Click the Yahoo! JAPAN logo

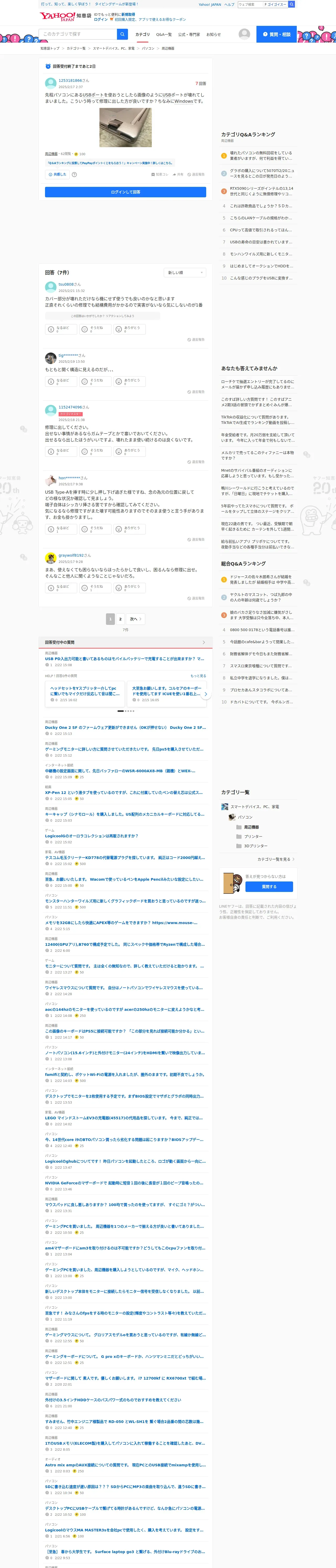pos(57,16)
